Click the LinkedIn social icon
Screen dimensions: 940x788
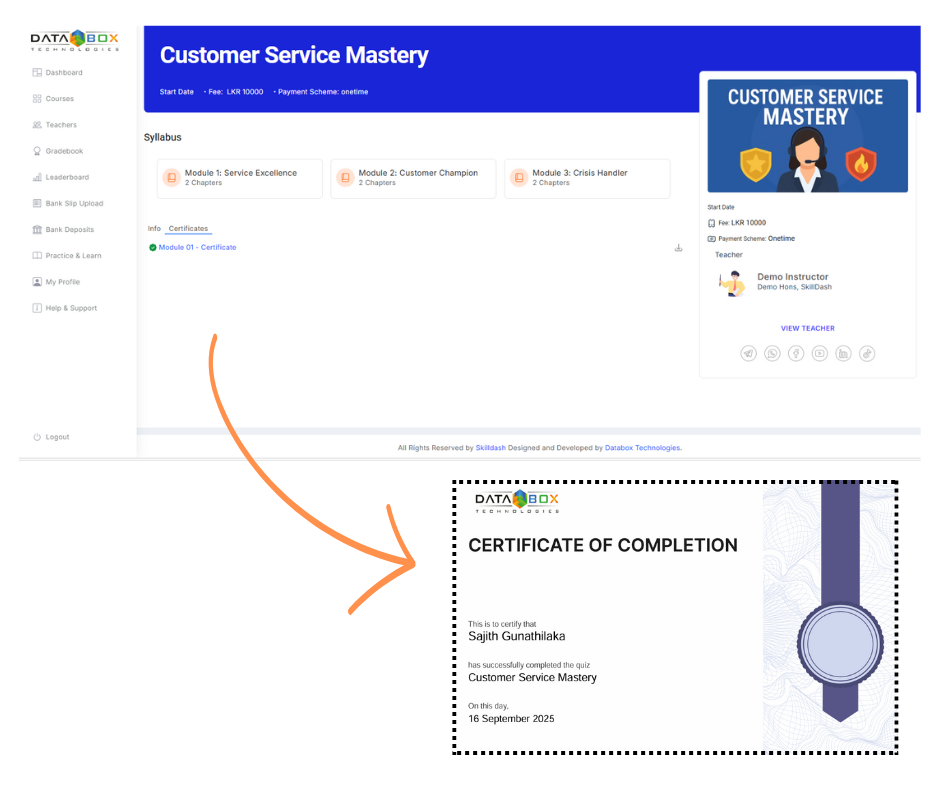pyautogui.click(x=844, y=353)
